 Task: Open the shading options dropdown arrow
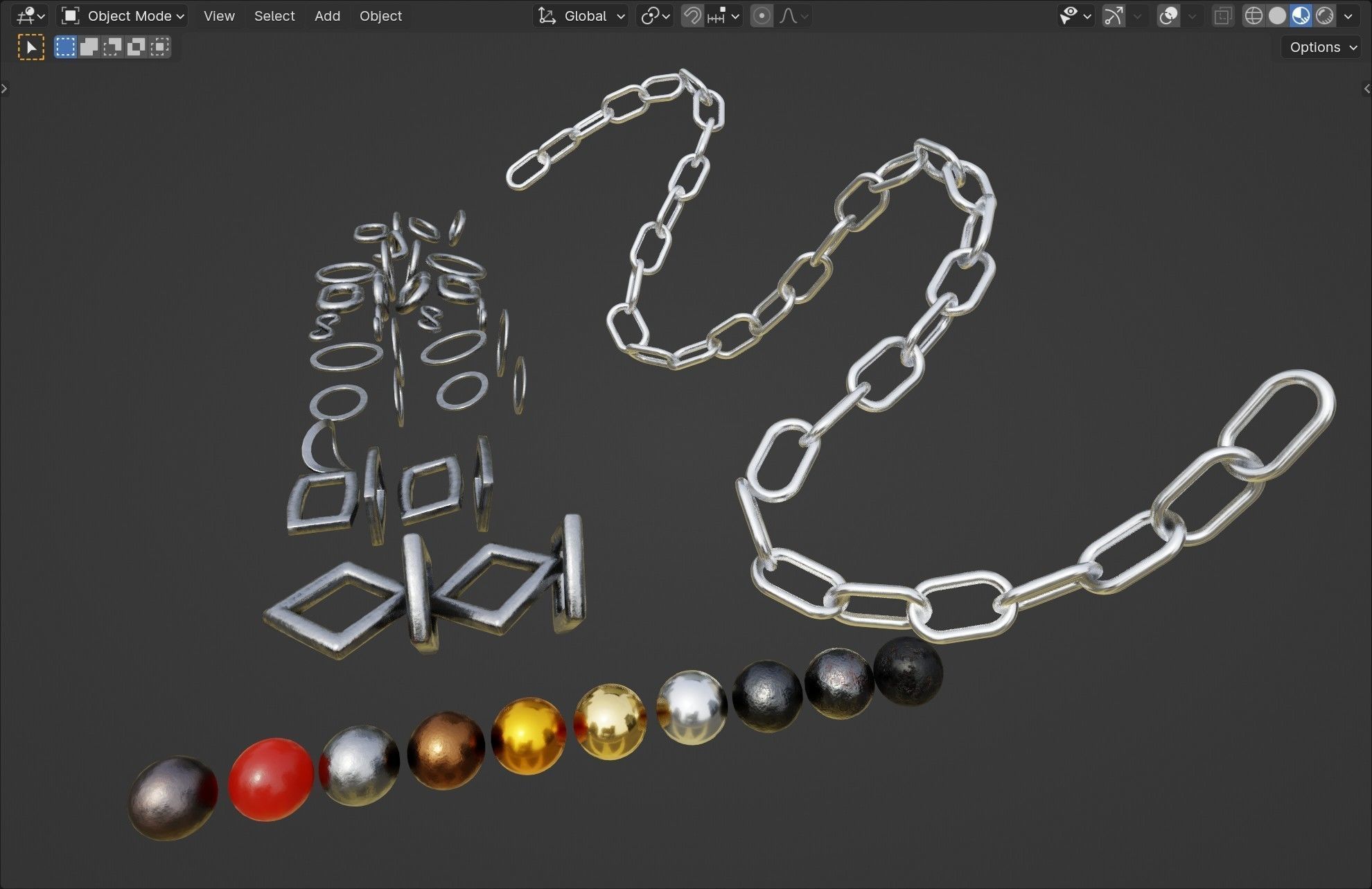pyautogui.click(x=1348, y=15)
